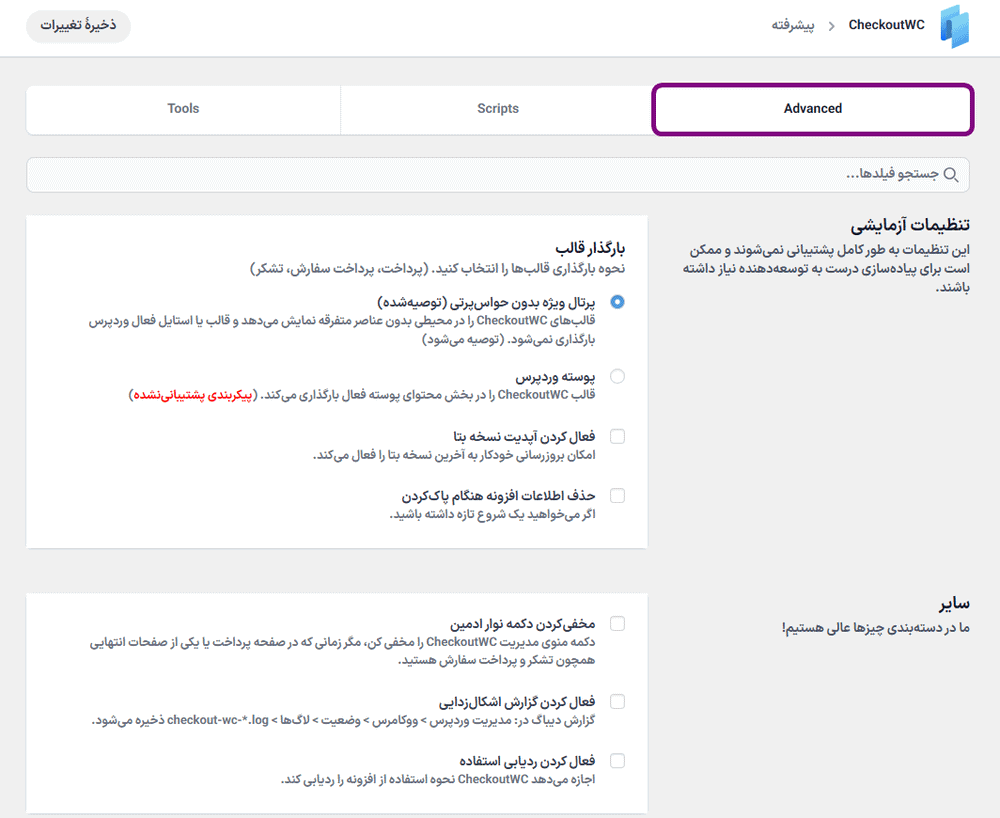The height and width of the screenshot is (818, 1000).
Task: Focus the جستجو فیلدها search field
Action: tap(497, 175)
